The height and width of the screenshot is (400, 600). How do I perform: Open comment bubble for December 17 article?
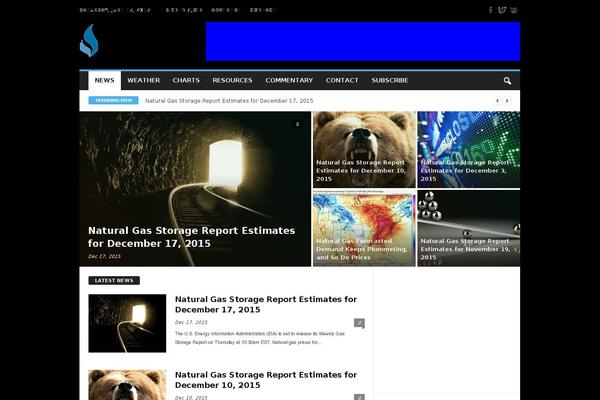point(359,323)
